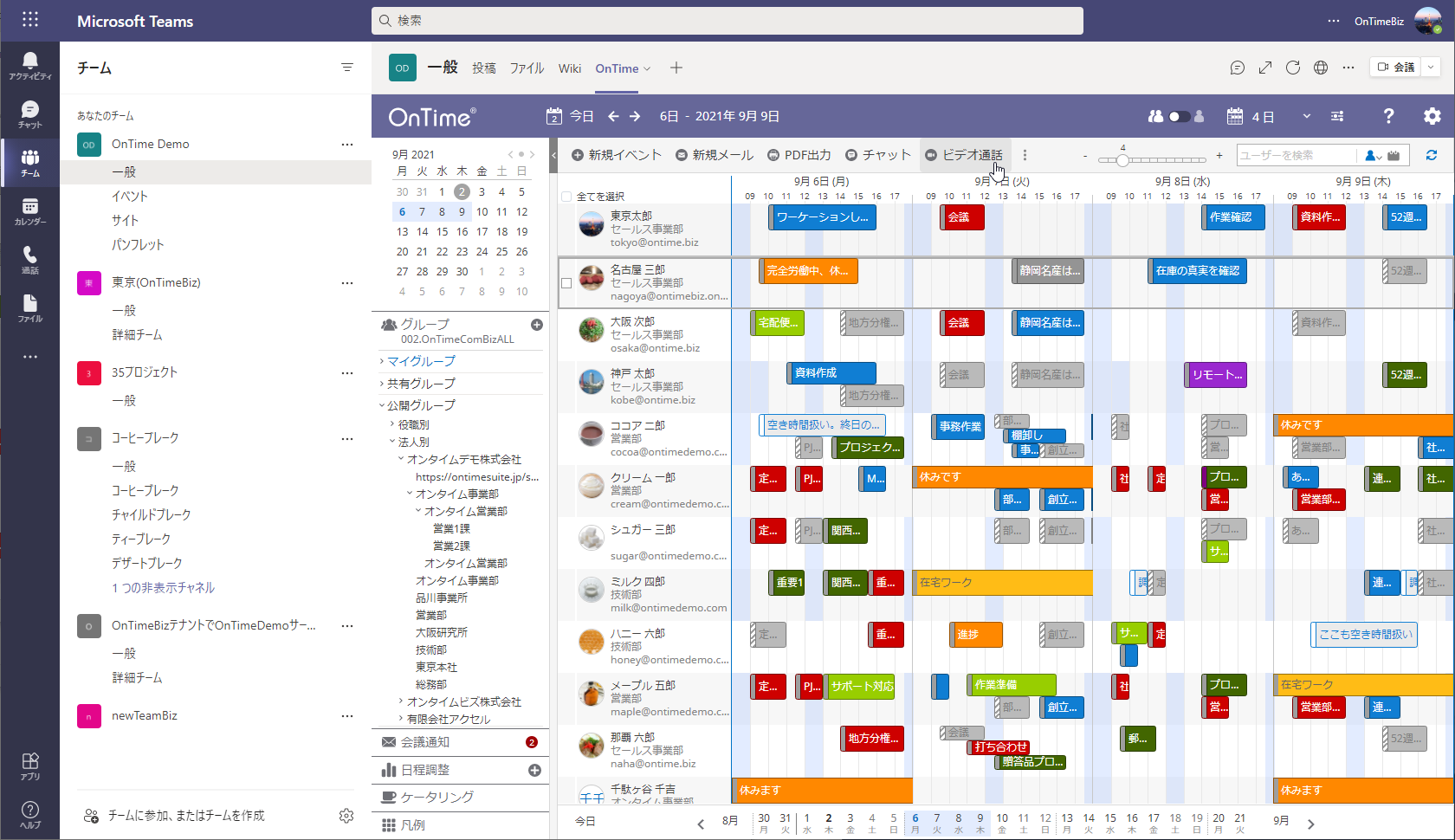Screen dimensions: 1455x840
Task: Open the Activity feed in Teams sidebar
Action: (x=30, y=66)
